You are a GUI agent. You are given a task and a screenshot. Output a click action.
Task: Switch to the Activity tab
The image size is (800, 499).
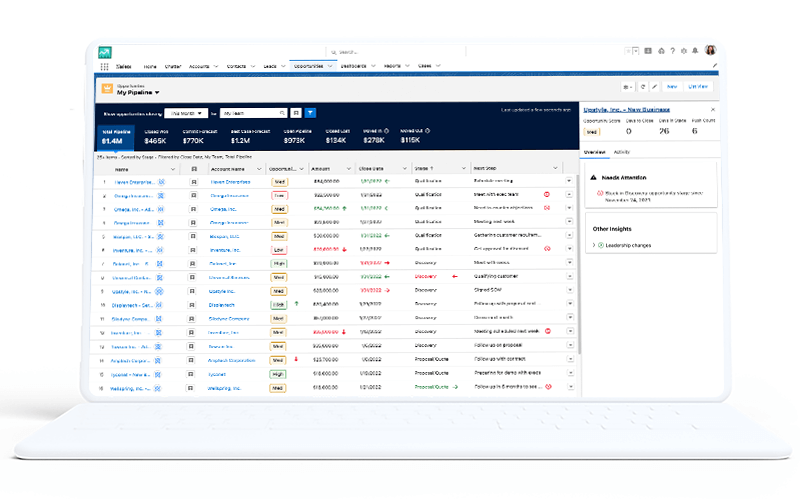(621, 151)
